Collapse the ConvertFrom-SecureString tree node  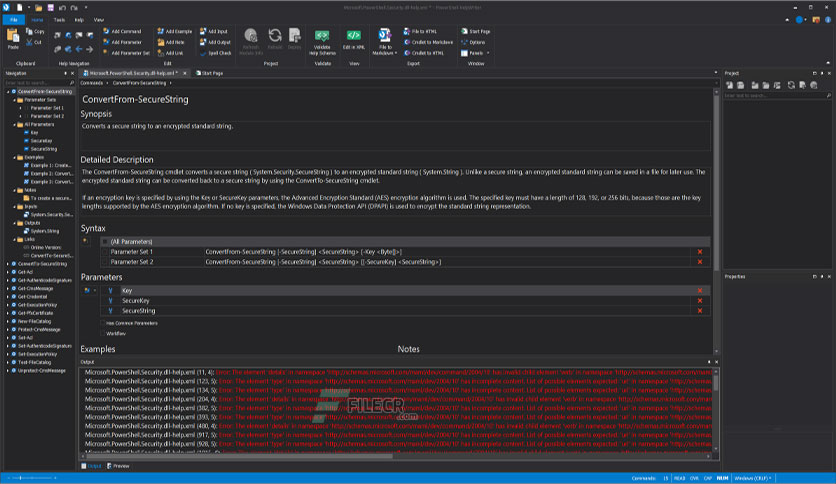8,92
